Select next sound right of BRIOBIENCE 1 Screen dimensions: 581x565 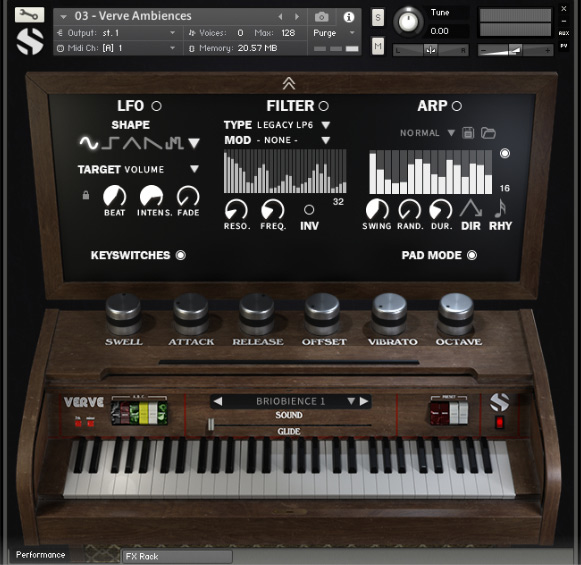pos(364,401)
